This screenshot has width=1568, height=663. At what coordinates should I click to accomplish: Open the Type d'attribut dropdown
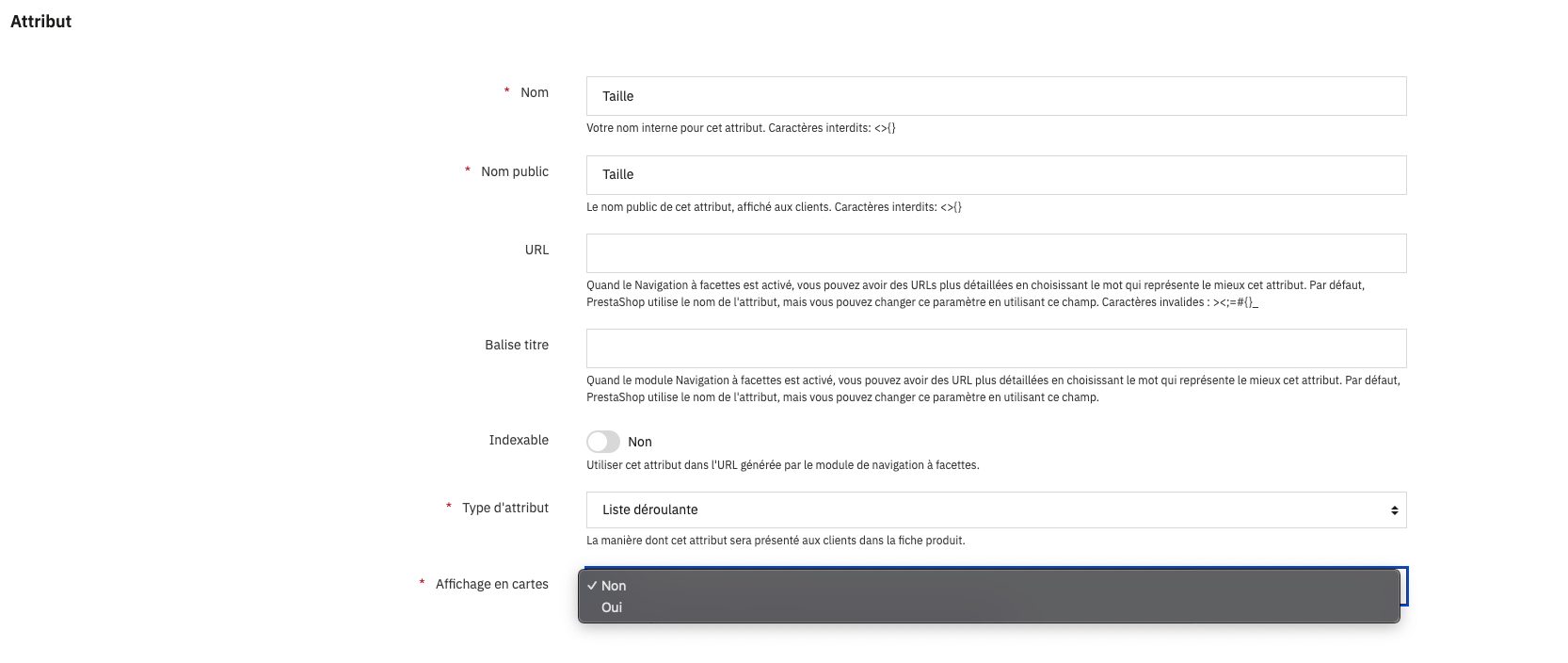996,509
